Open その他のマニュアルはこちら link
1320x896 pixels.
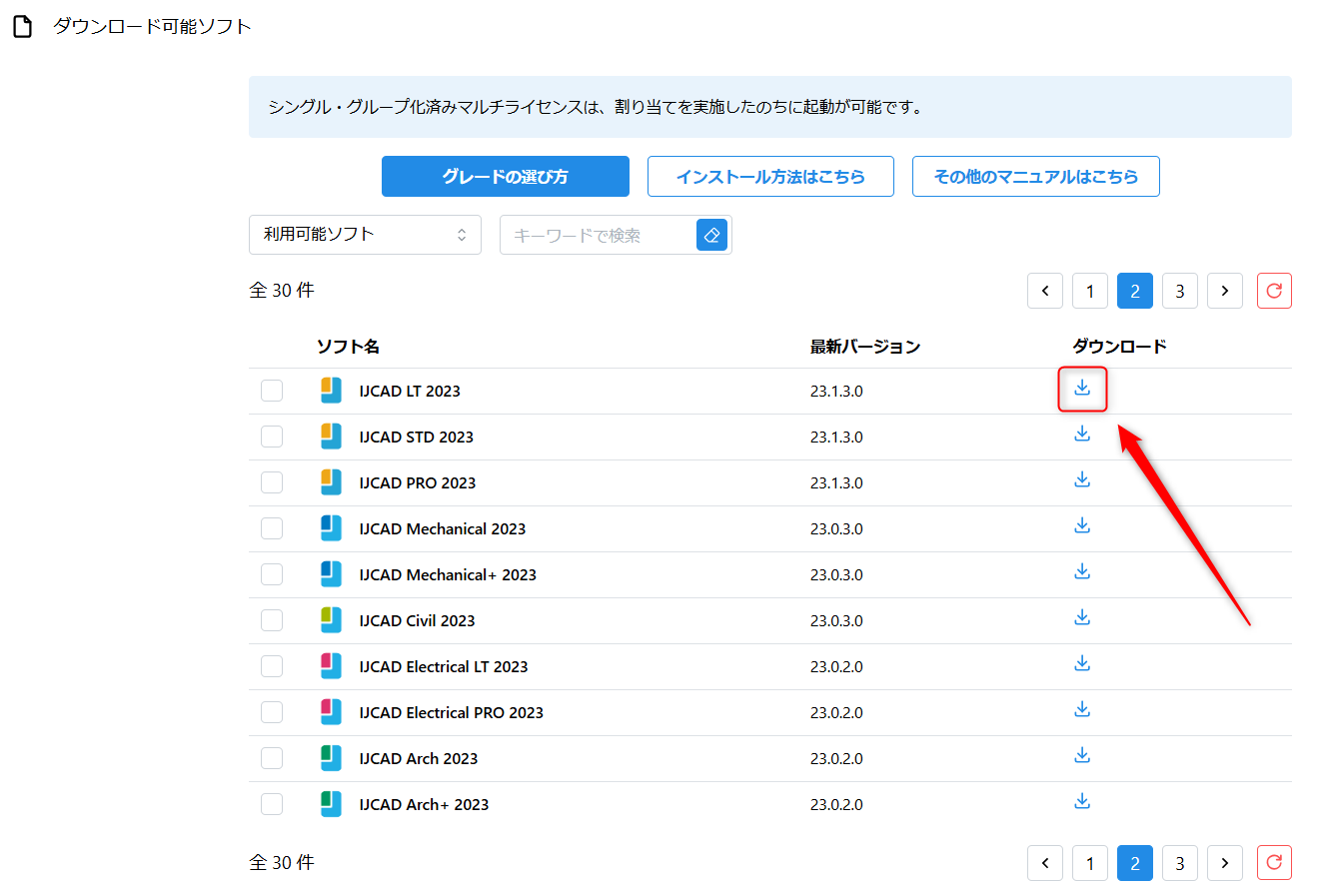(1036, 176)
